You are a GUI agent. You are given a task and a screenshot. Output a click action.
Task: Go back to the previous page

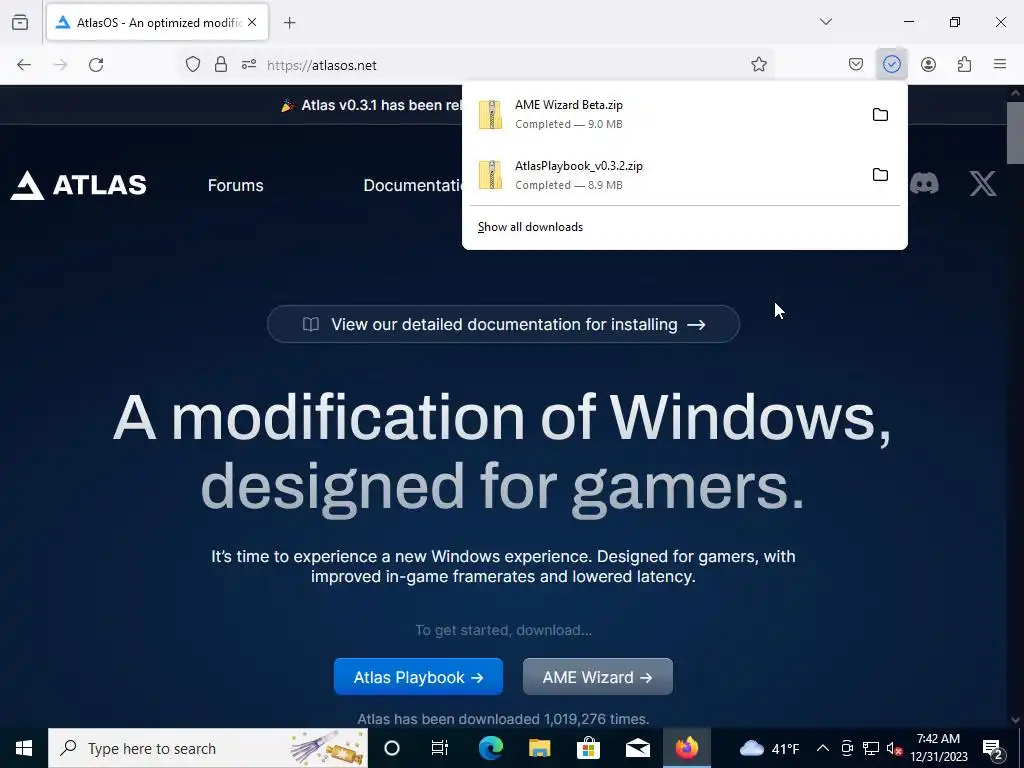click(x=24, y=65)
